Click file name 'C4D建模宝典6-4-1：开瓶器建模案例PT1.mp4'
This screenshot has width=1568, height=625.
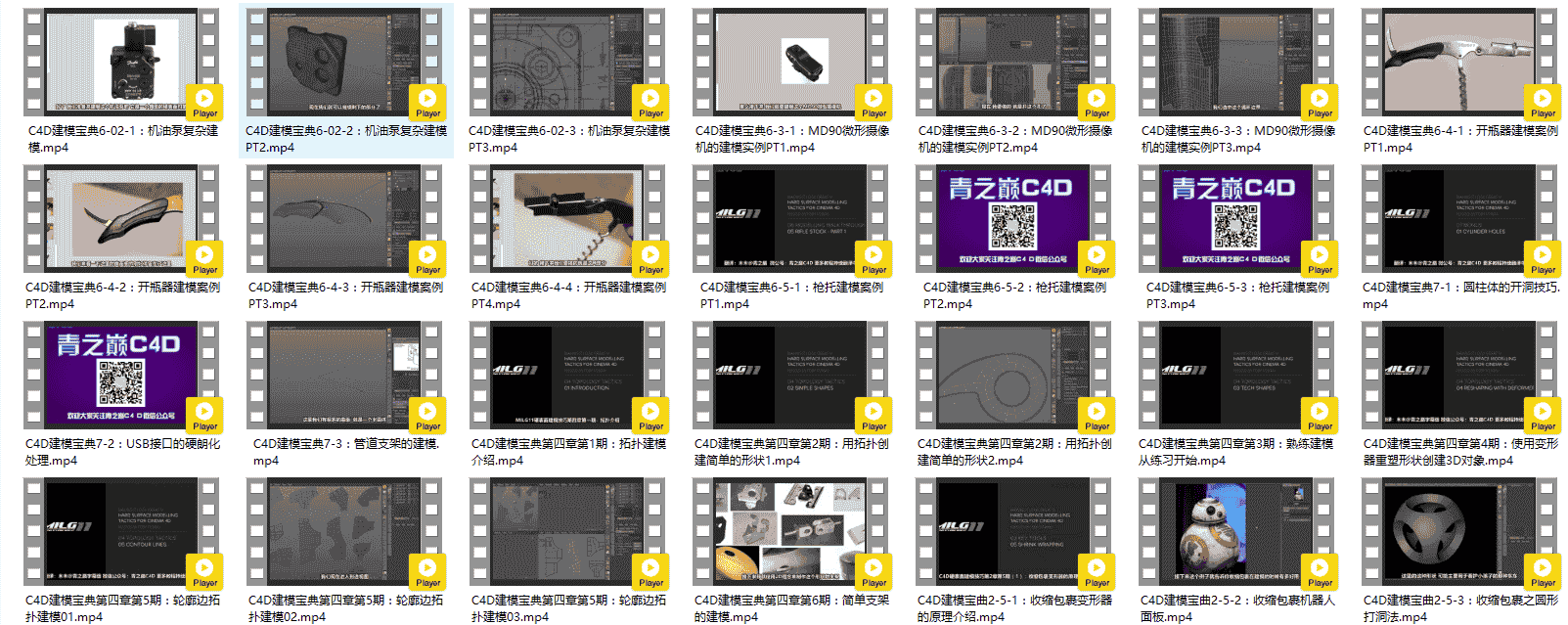[x=1461, y=139]
